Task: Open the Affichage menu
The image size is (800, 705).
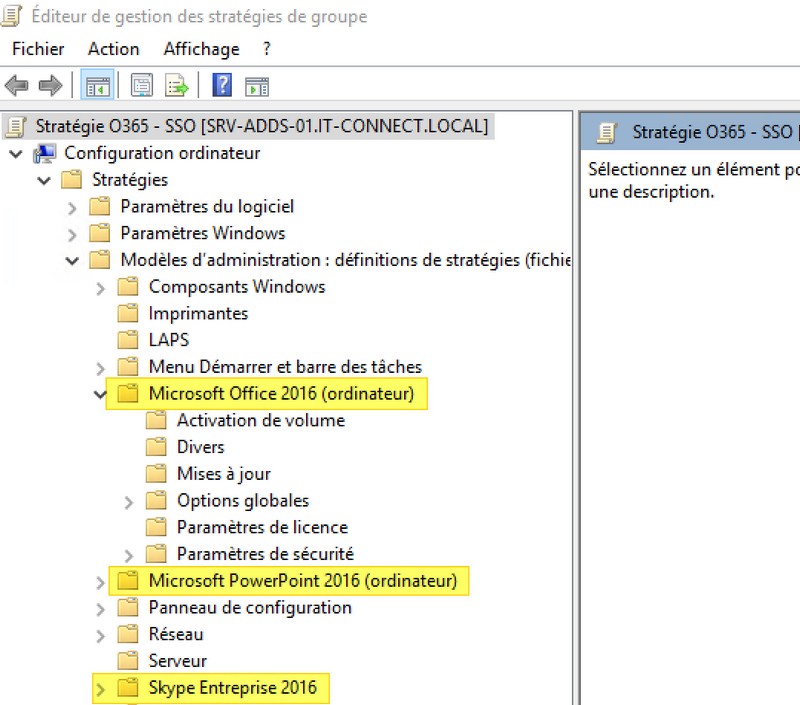Action: pos(200,48)
